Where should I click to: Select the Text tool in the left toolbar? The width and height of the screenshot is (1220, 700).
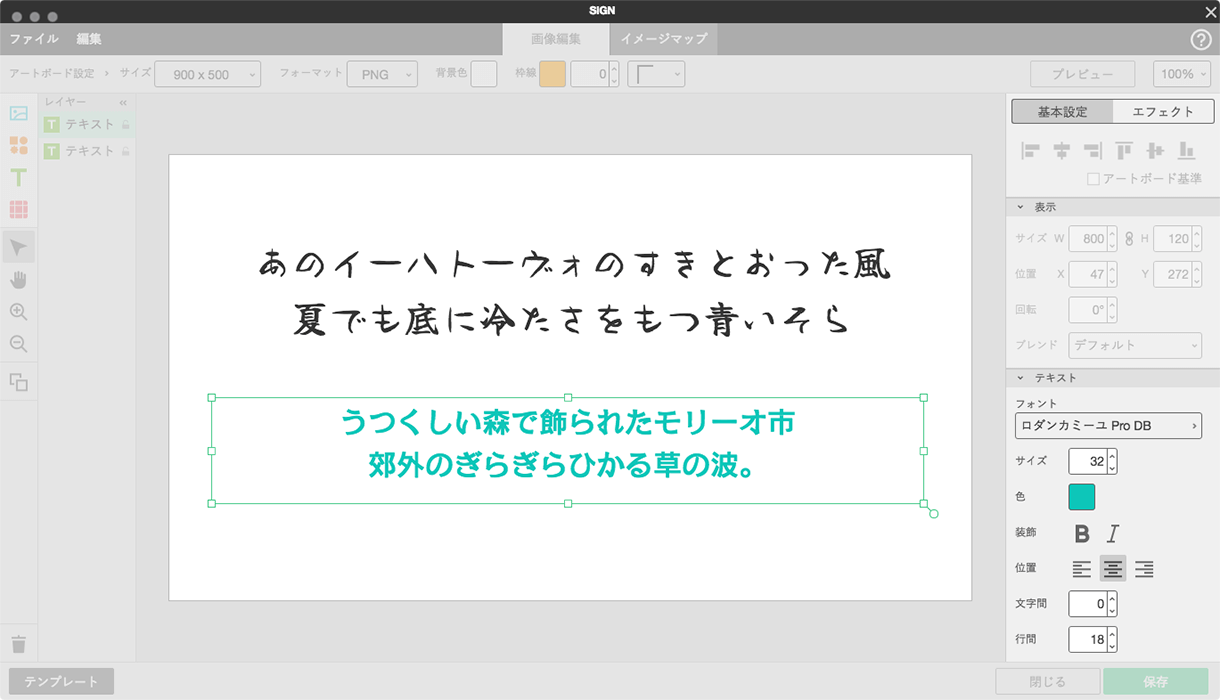[18, 177]
